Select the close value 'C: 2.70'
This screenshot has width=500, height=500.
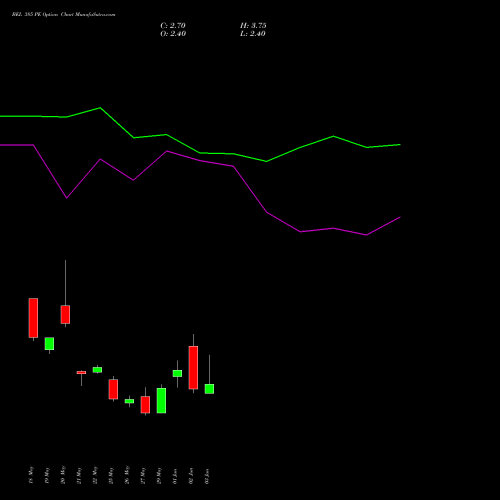[173, 26]
